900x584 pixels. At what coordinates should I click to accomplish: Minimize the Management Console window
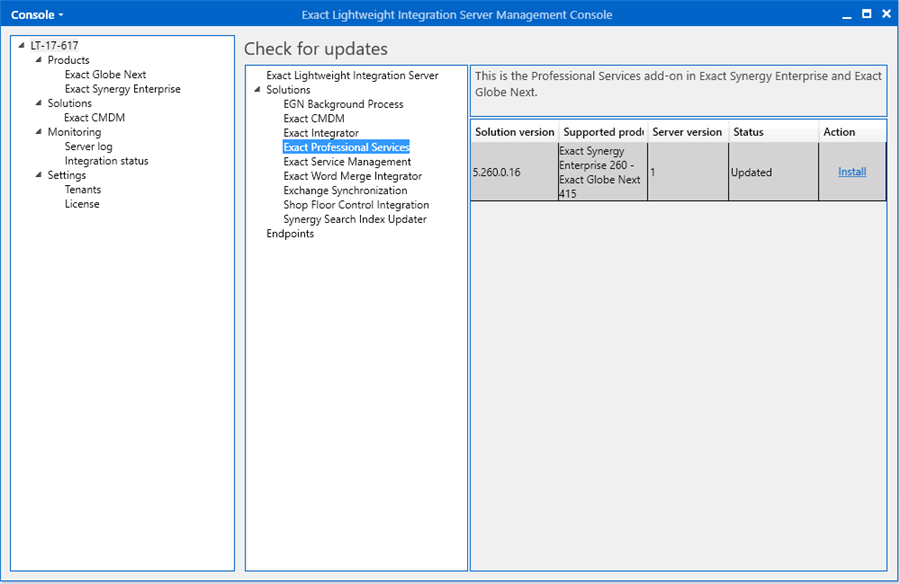[847, 15]
